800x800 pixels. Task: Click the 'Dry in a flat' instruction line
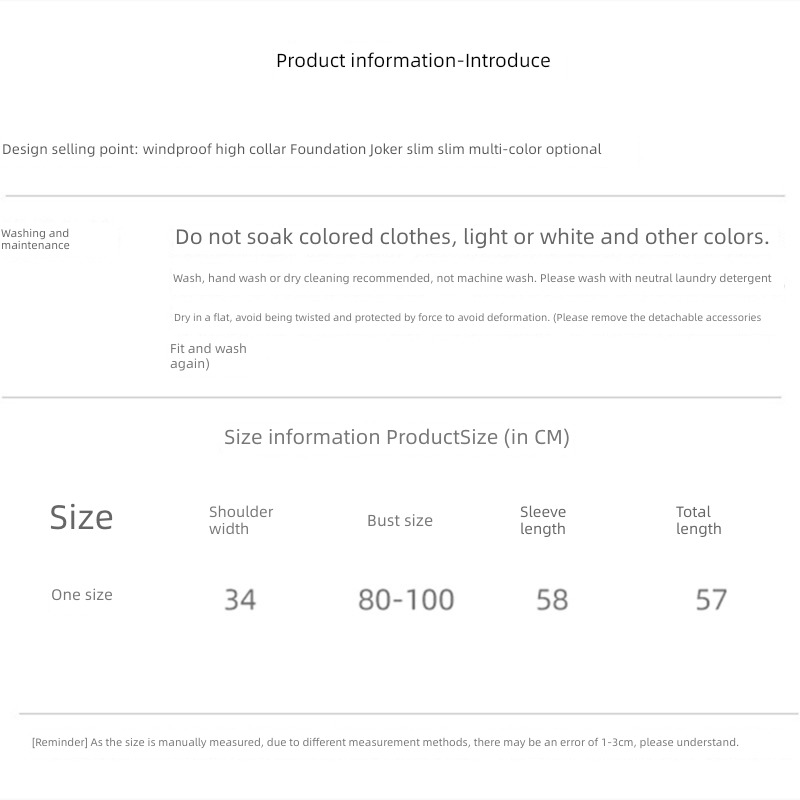pyautogui.click(x=467, y=317)
